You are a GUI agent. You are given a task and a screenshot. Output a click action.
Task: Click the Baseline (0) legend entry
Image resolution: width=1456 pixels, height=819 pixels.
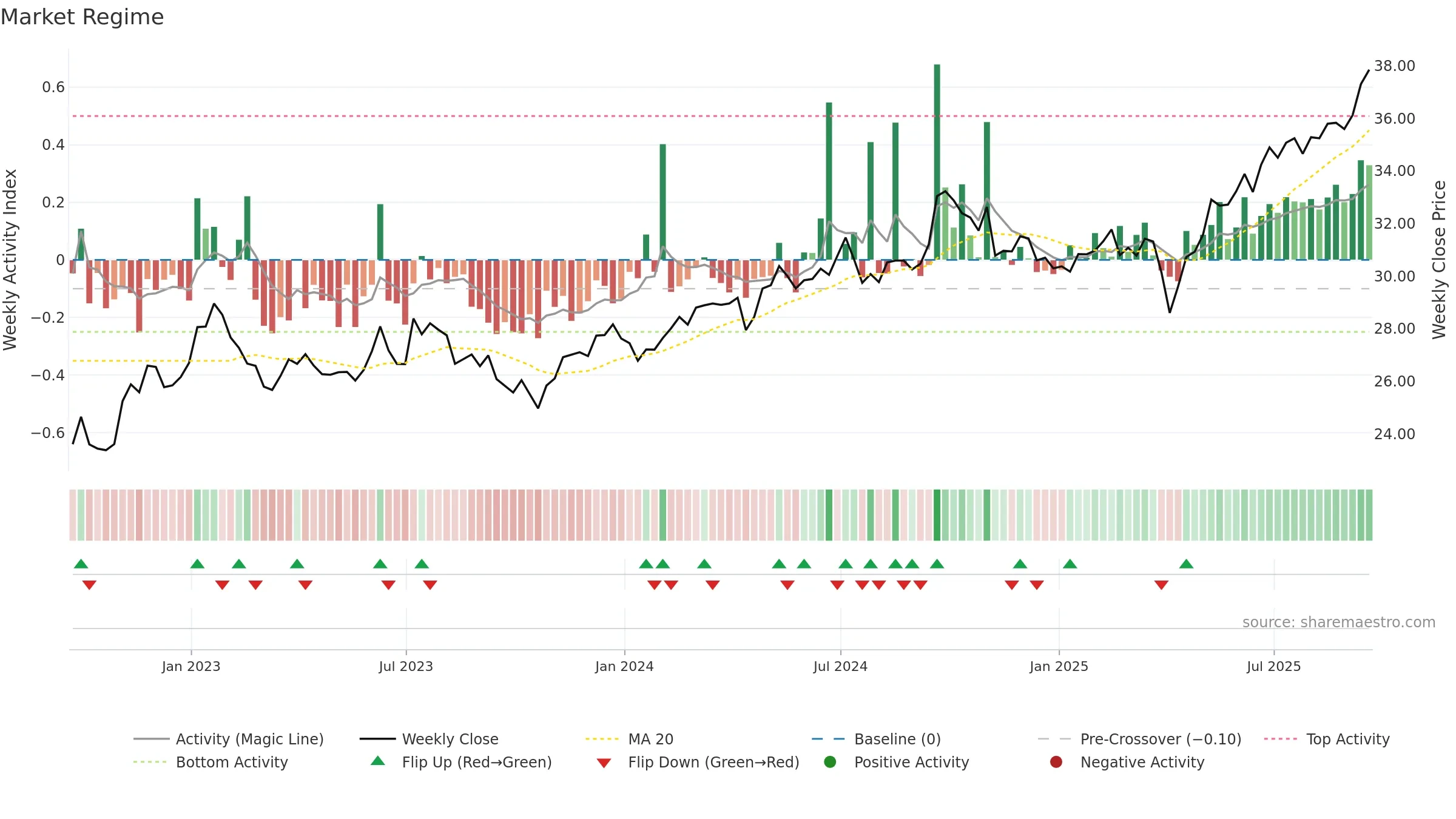coord(876,739)
